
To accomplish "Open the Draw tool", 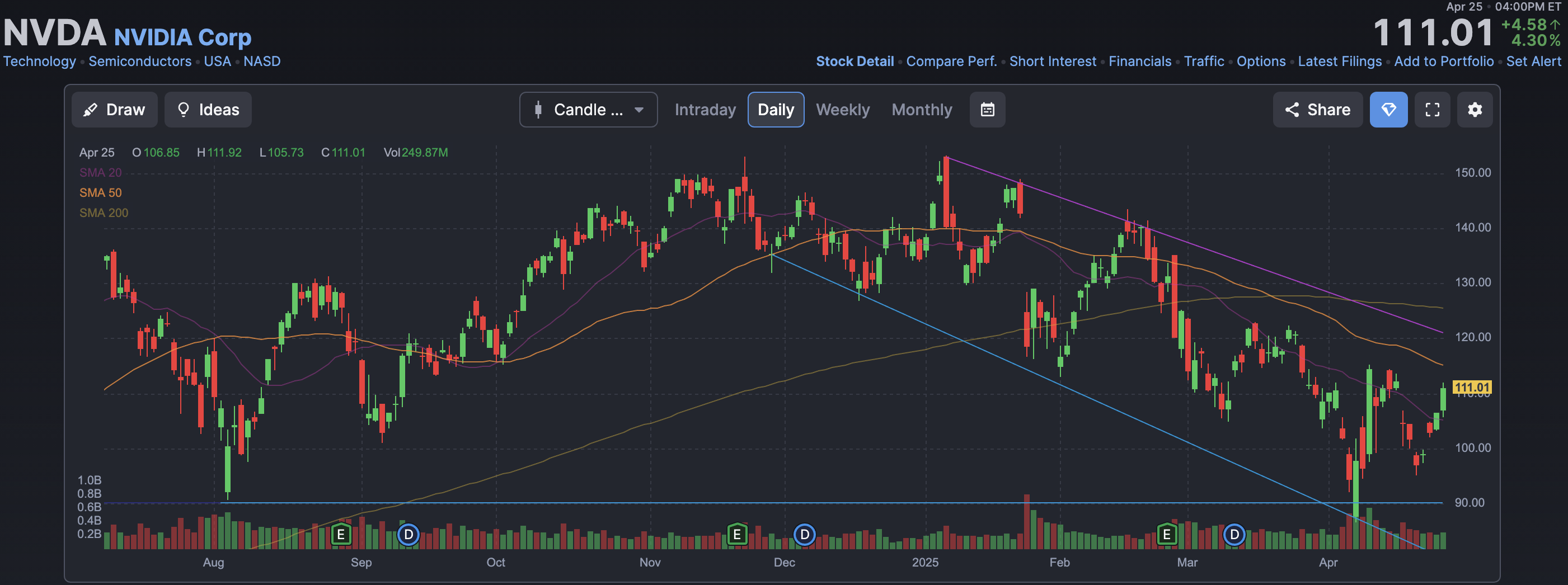I will click(114, 110).
